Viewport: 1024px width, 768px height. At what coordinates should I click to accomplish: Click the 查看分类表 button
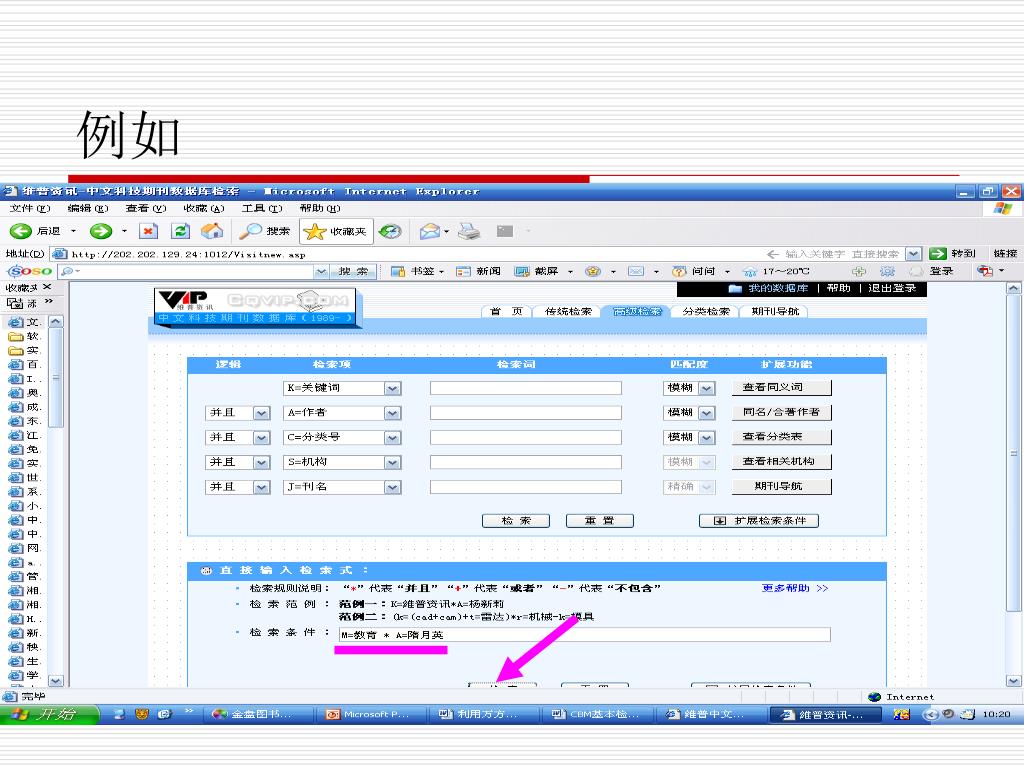782,437
